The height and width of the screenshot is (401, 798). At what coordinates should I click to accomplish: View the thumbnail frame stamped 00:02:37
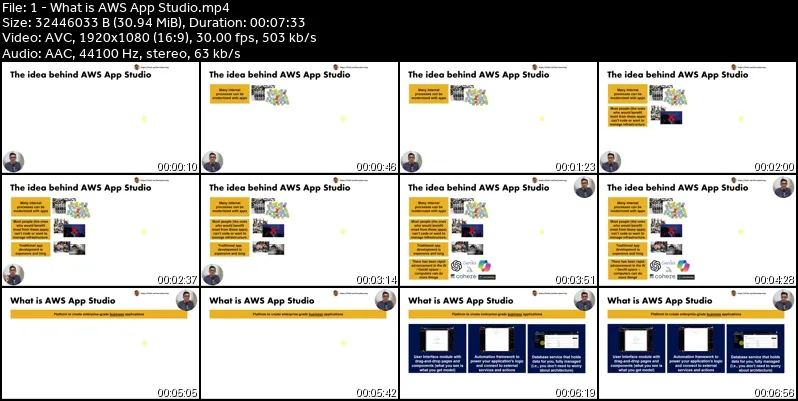(100, 231)
